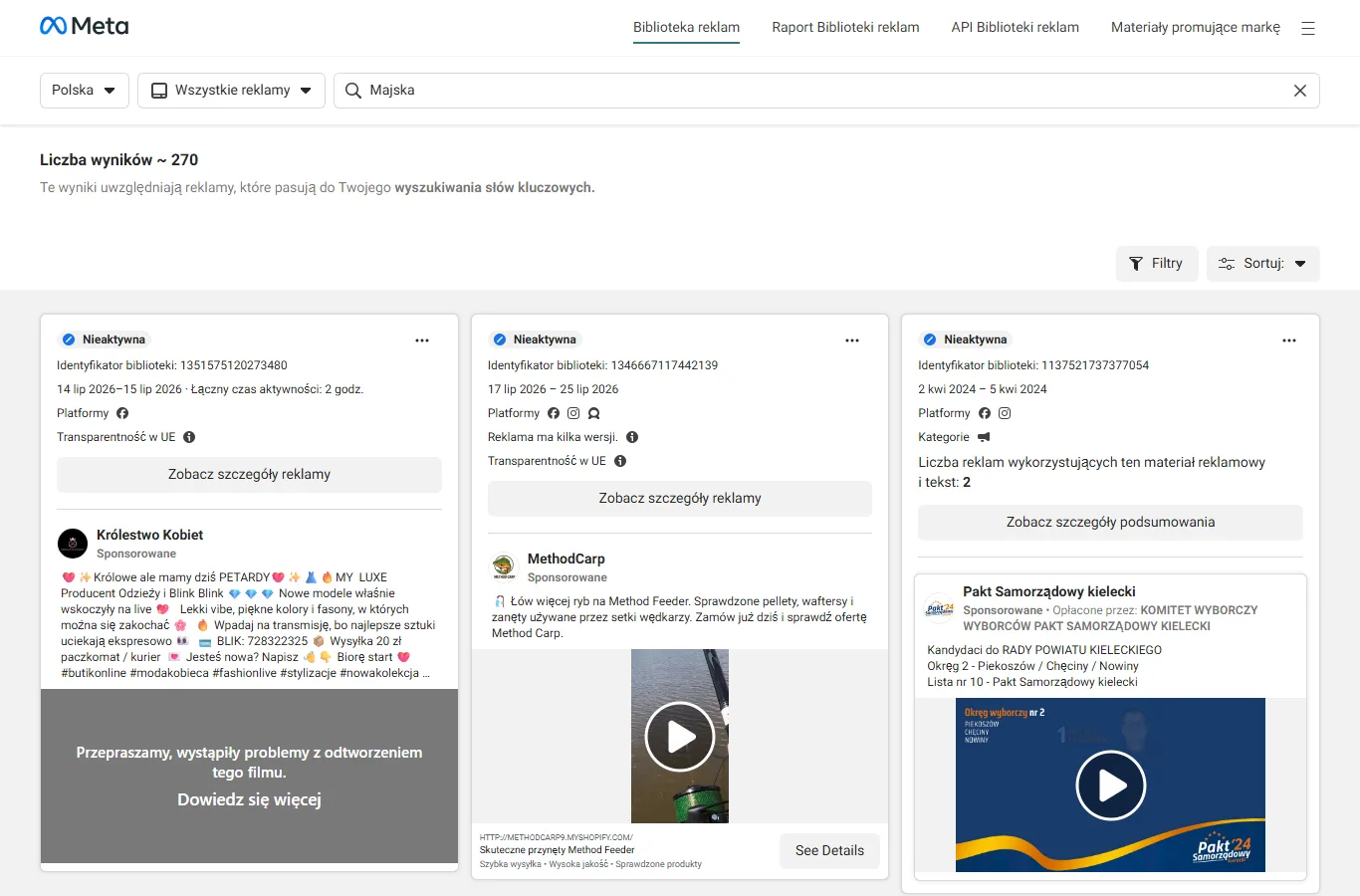This screenshot has height=896, width=1360.
Task: Open the Wszystkie reklamy category dropdown
Action: click(x=231, y=91)
